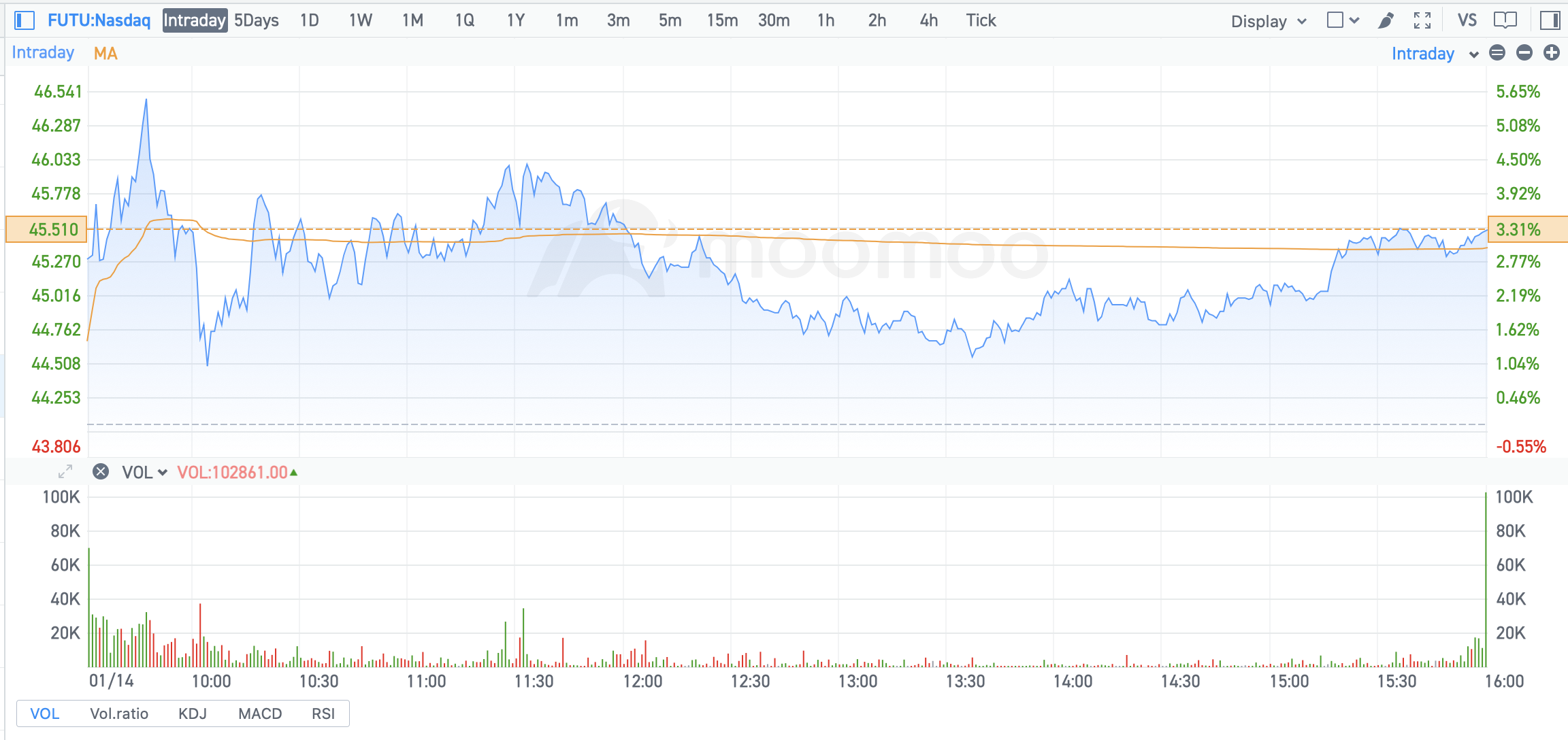Open the VS compare feature

[1467, 20]
